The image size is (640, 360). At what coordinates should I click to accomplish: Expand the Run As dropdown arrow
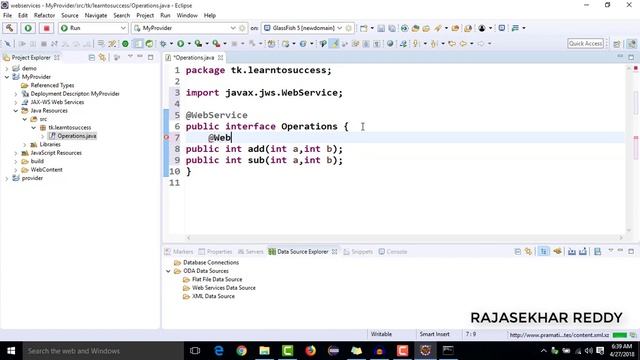coord(189,44)
